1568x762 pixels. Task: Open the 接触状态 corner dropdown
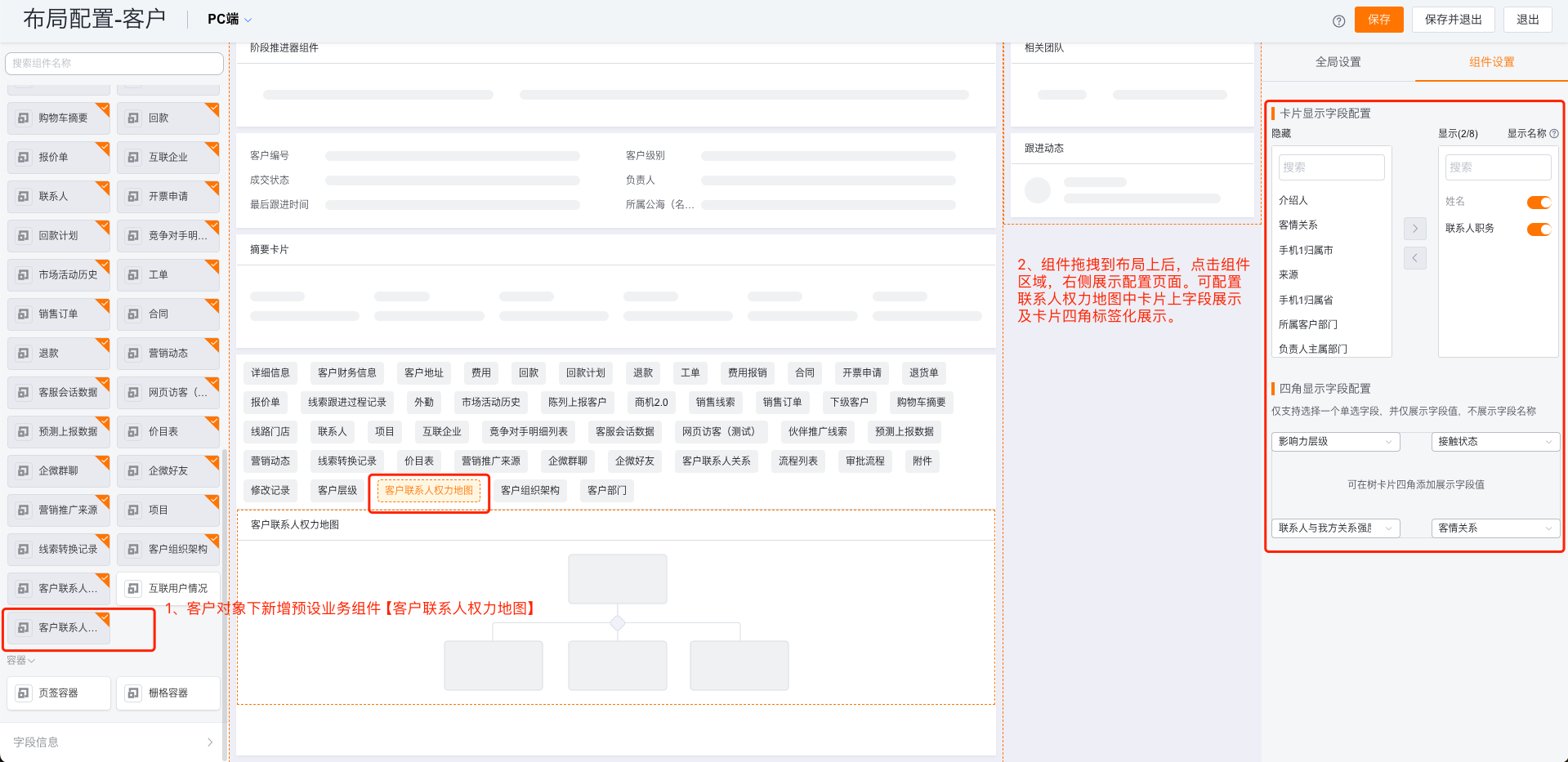pos(1495,442)
